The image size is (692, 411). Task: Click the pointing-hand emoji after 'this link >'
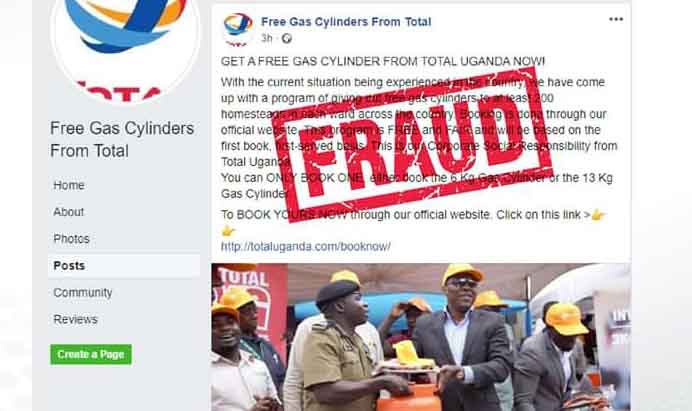tap(598, 215)
